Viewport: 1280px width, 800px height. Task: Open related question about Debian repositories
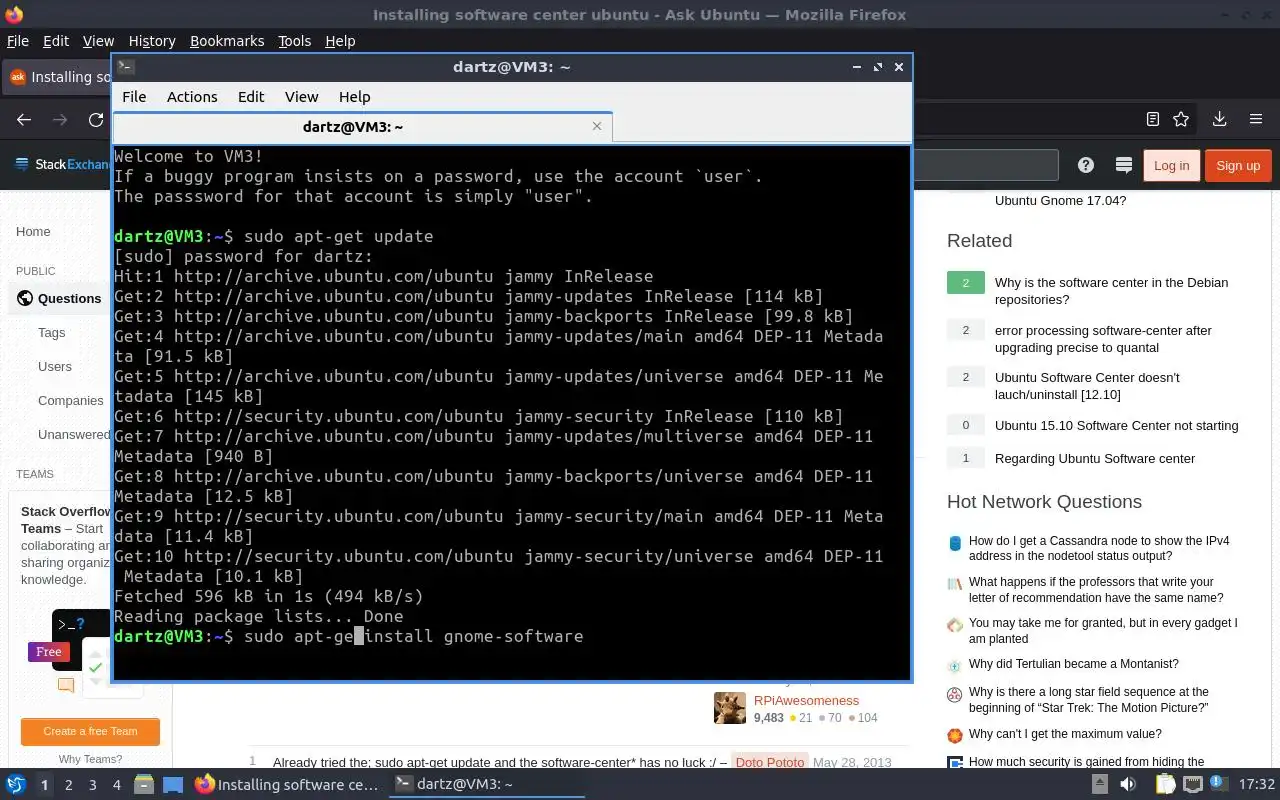[1111, 291]
